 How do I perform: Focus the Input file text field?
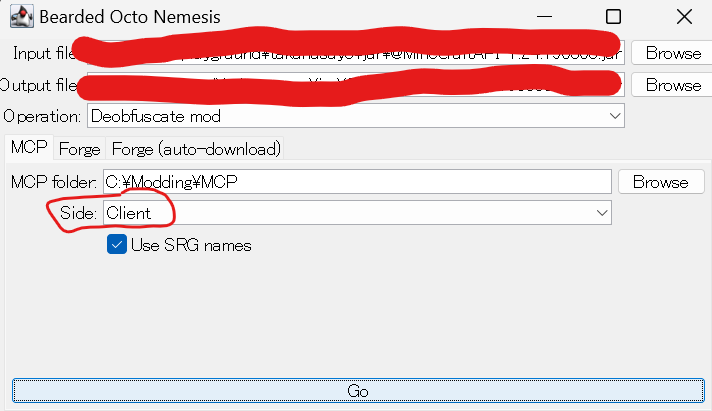355,53
